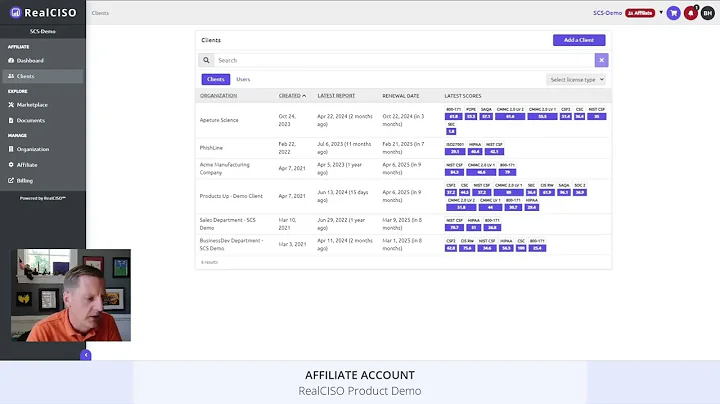The image size is (720, 404).
Task: Open Sales Department - SCS Demo client
Action: click(403, 224)
